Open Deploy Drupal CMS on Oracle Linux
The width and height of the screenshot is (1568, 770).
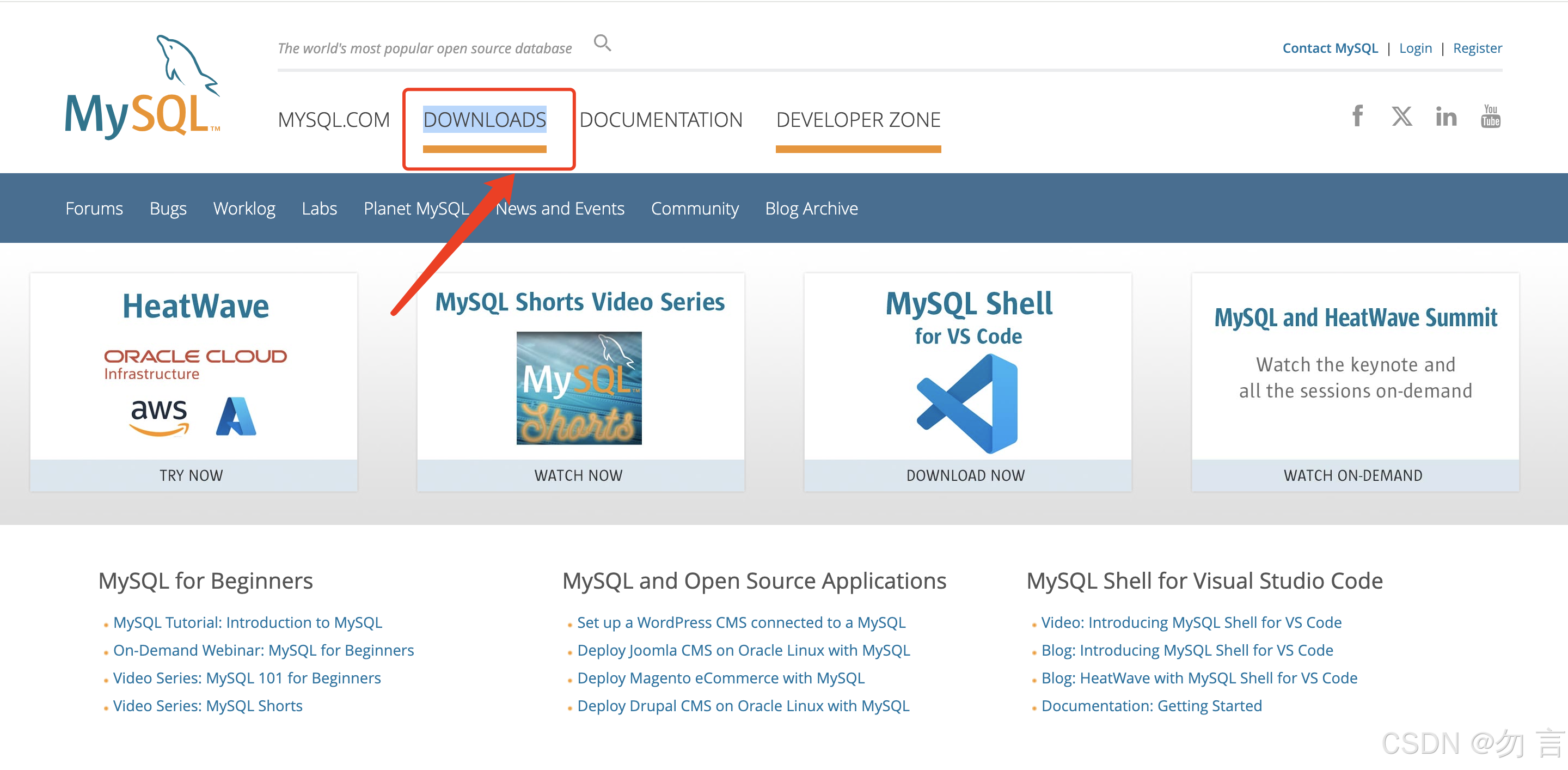(x=743, y=706)
